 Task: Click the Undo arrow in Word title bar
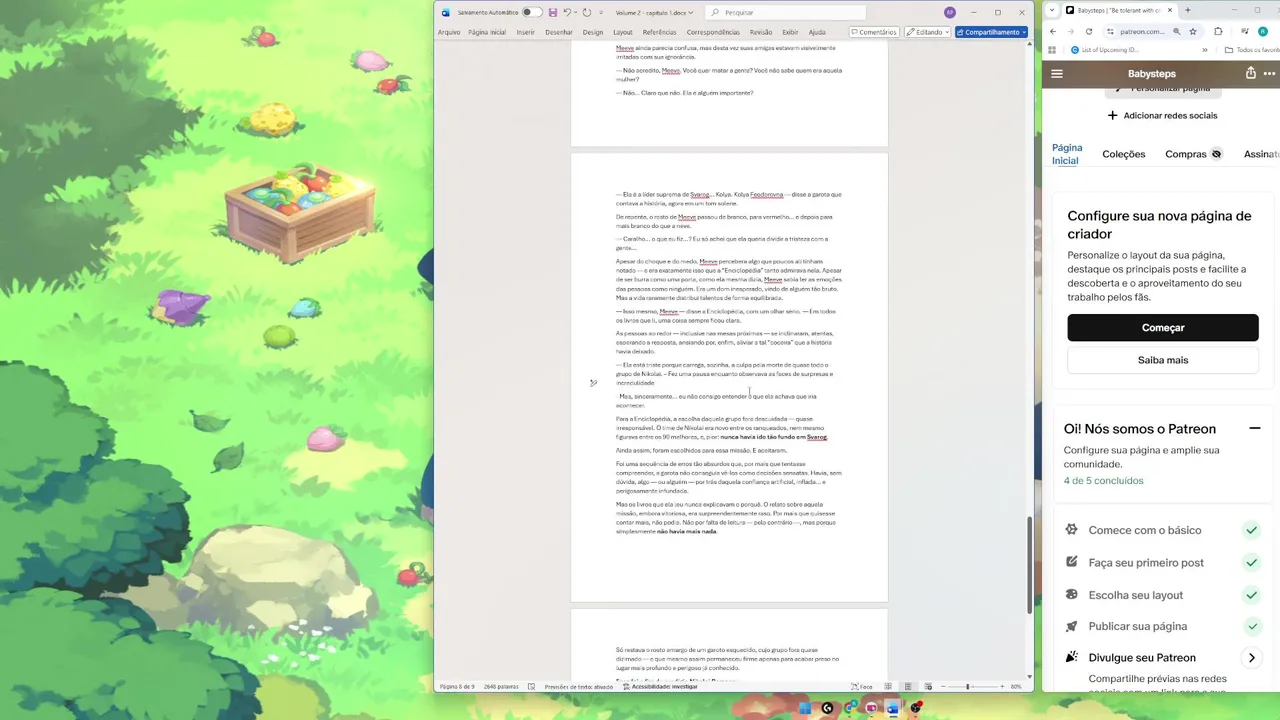(x=566, y=12)
